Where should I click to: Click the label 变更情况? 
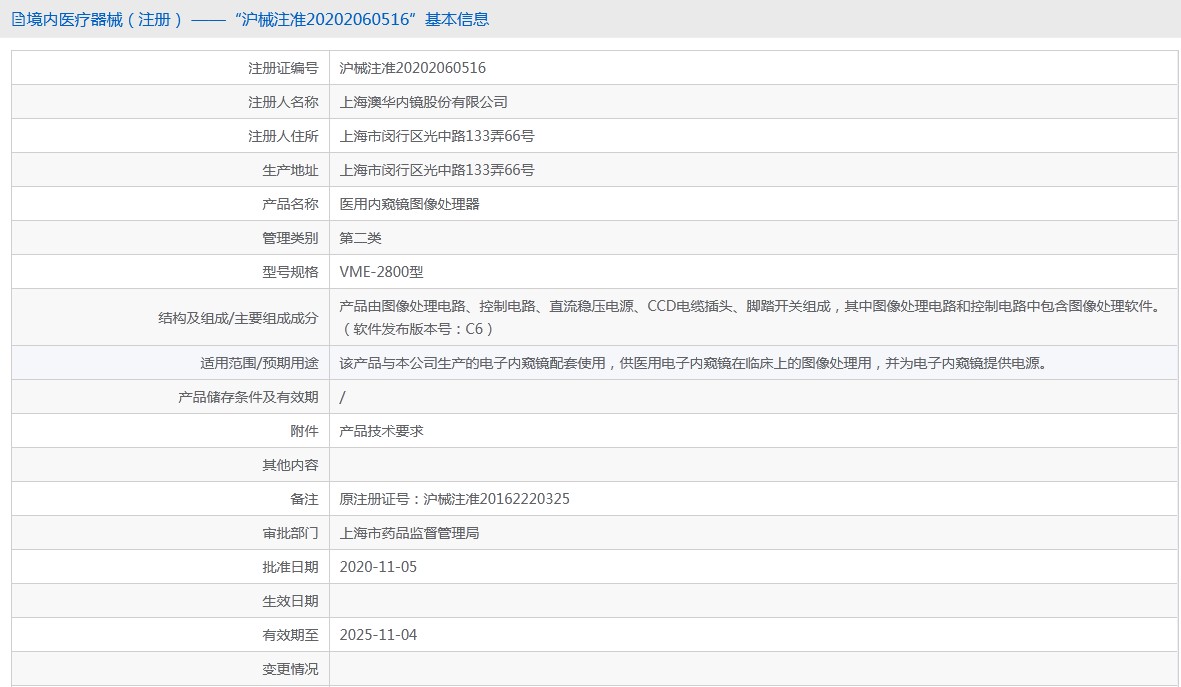[290, 669]
